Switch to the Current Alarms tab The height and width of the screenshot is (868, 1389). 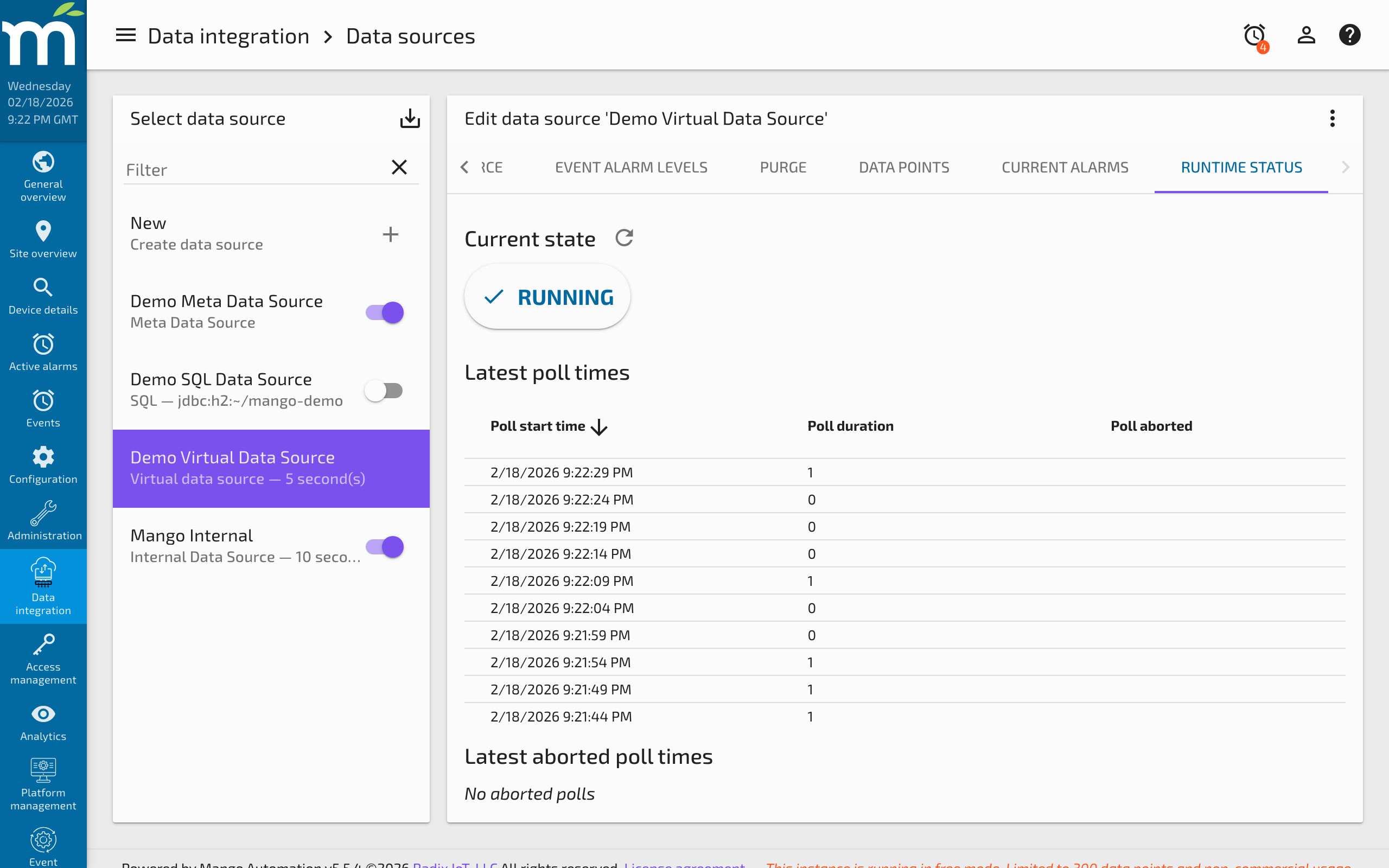click(x=1065, y=167)
